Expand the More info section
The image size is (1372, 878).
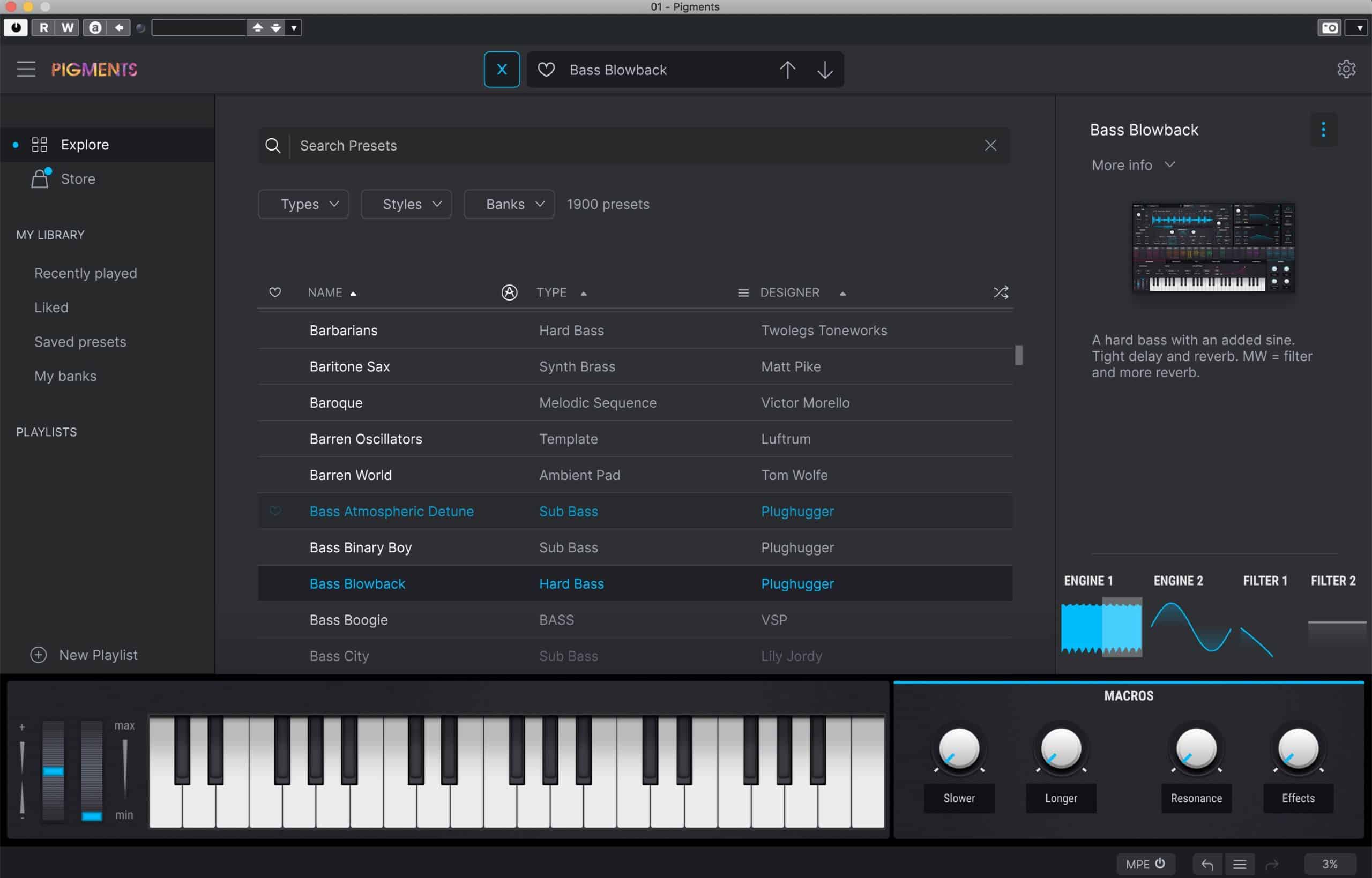(x=1133, y=165)
